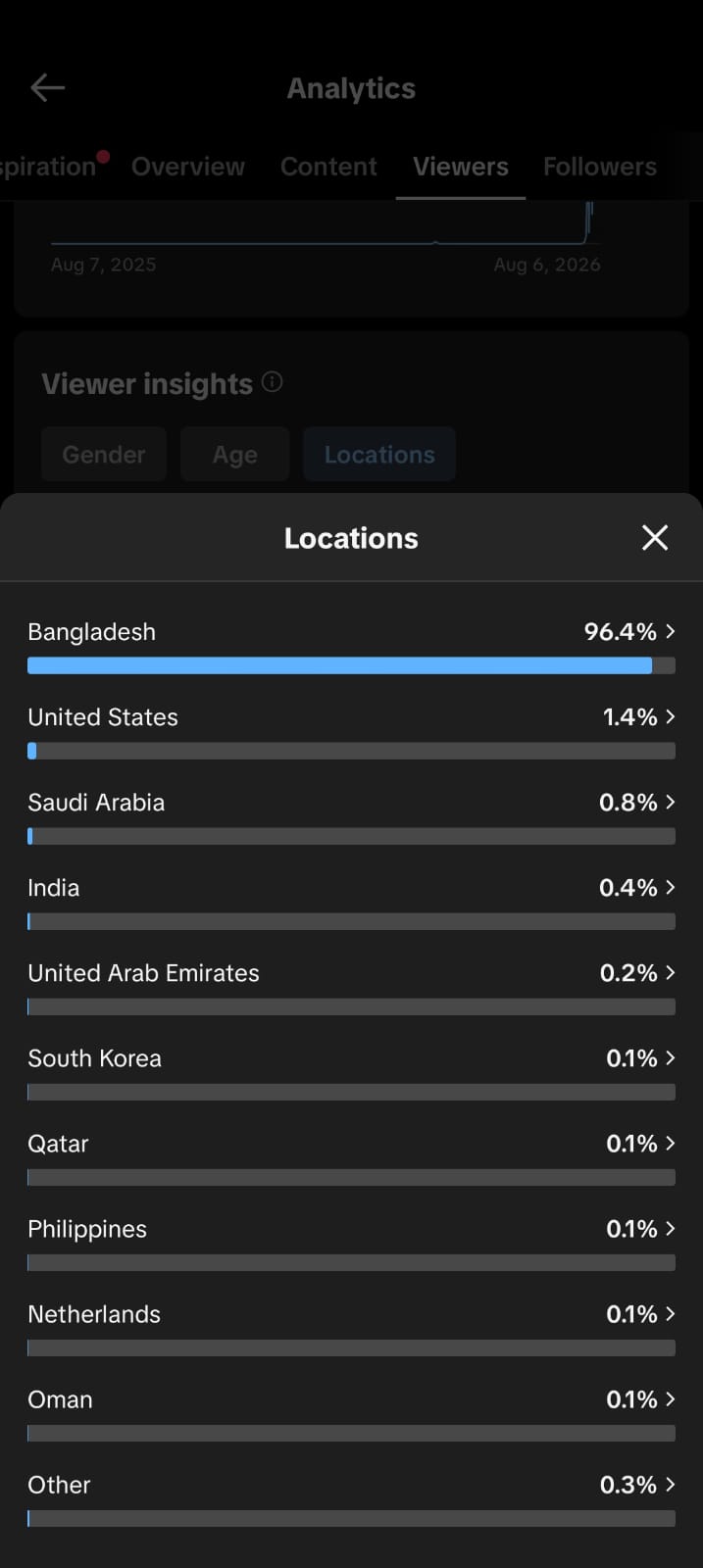Switch to the Content tab
Image resolution: width=703 pixels, height=1568 pixels.
point(328,167)
